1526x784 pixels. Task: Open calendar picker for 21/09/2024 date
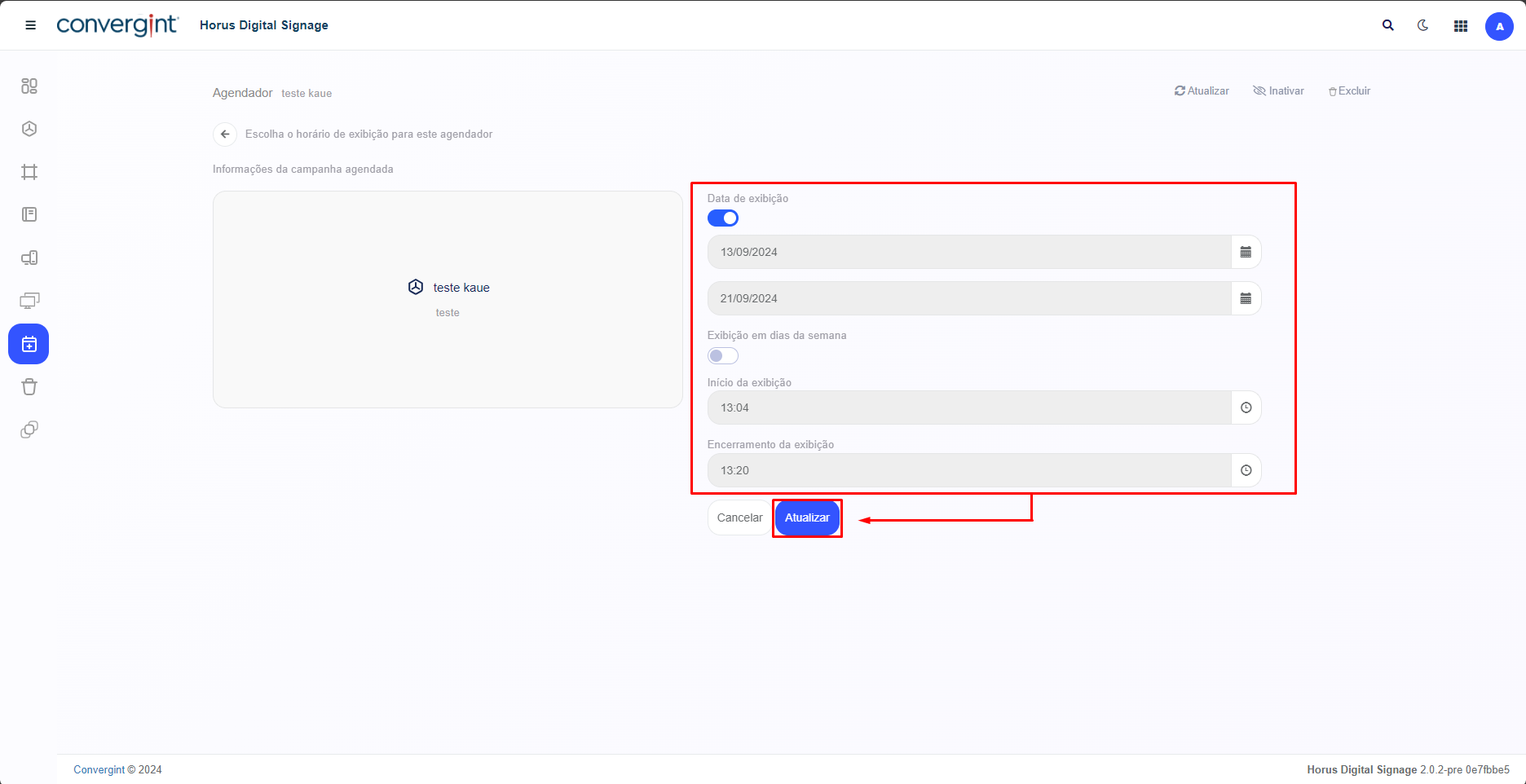point(1246,299)
